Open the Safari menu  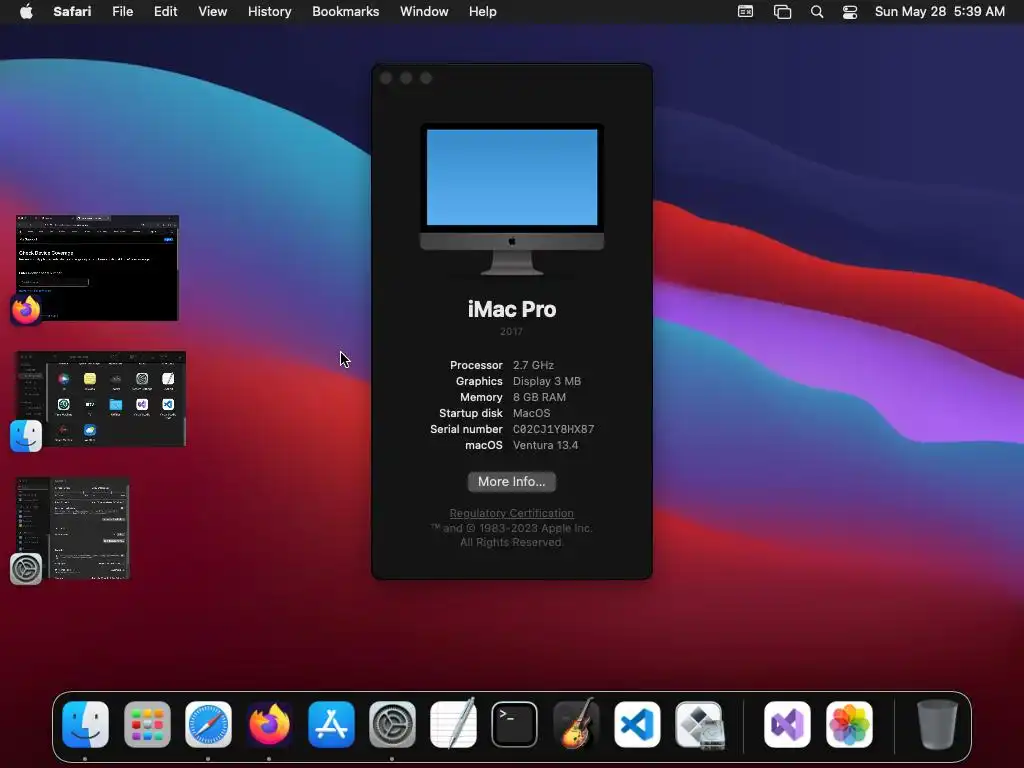pyautogui.click(x=72, y=12)
